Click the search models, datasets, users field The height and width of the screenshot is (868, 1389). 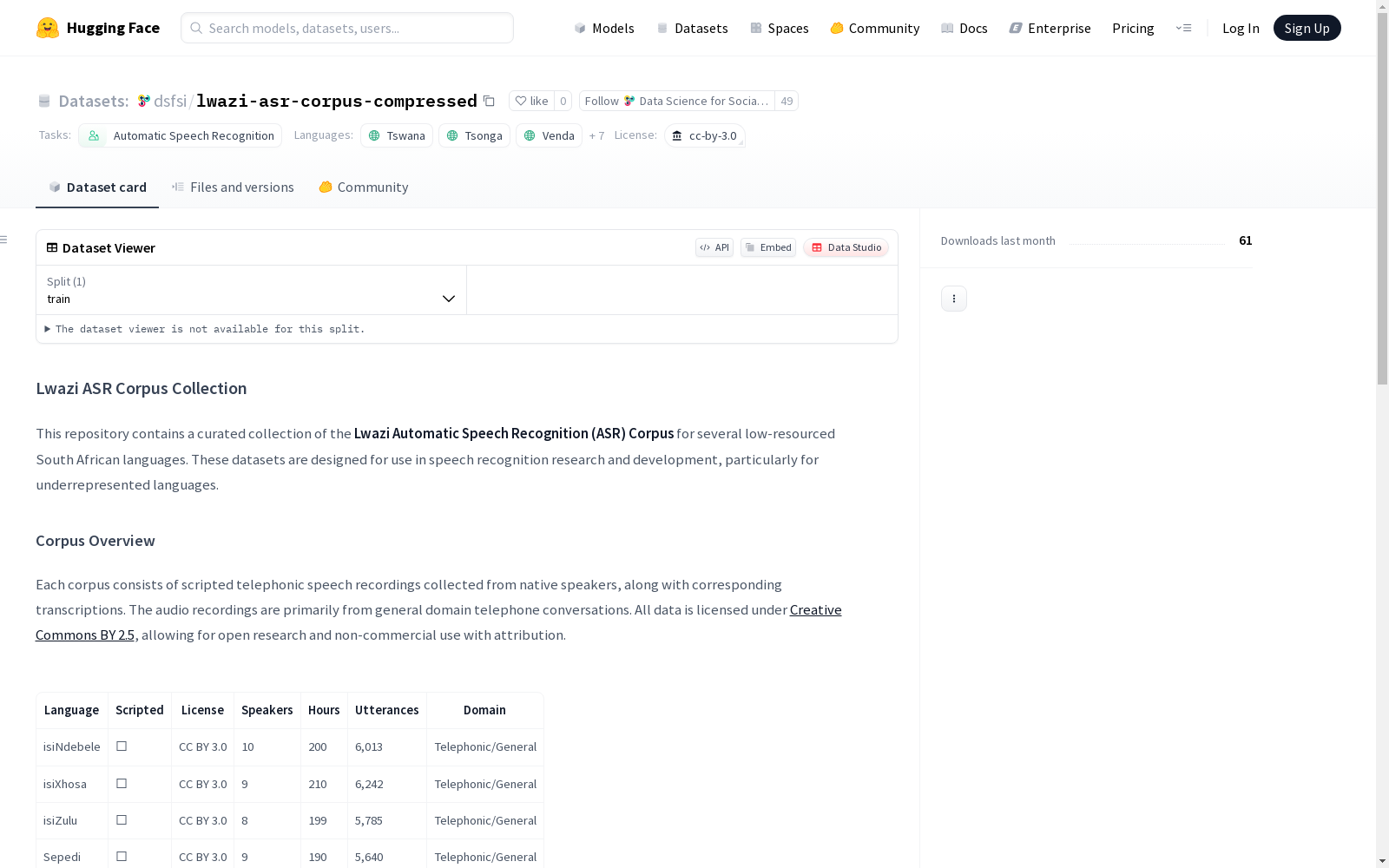(347, 28)
